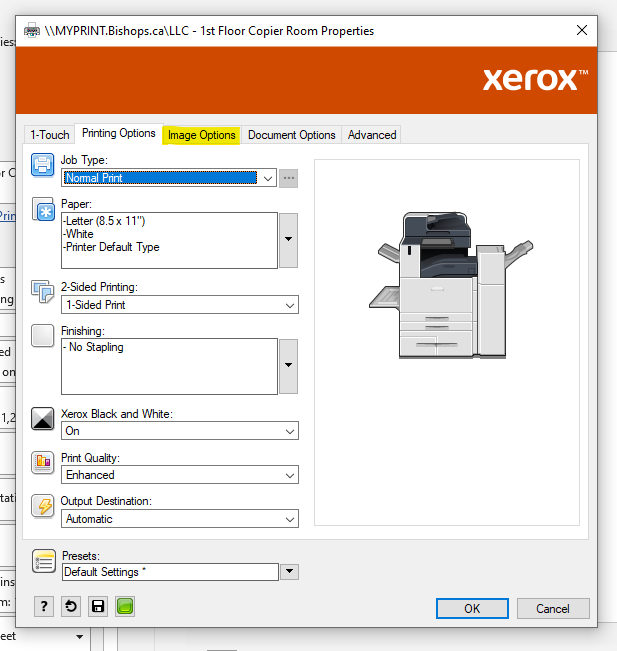Click the green status indicator button

[x=125, y=607]
